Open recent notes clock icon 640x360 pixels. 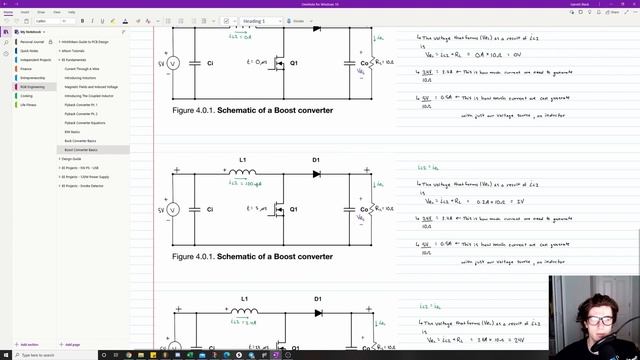[6, 53]
